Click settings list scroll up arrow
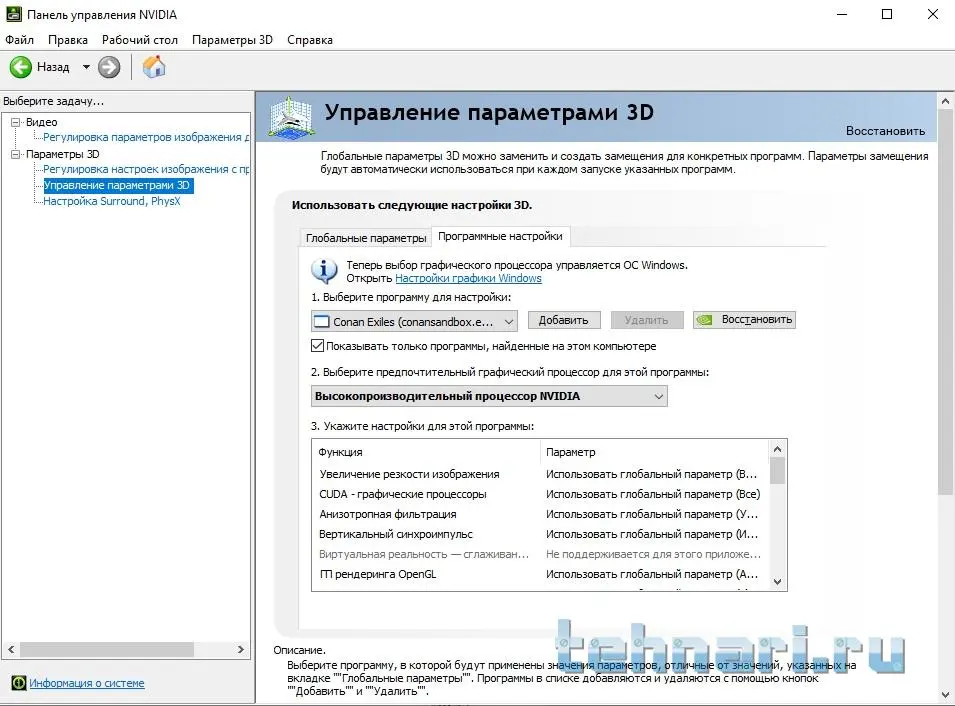The height and width of the screenshot is (706, 955). [x=777, y=450]
